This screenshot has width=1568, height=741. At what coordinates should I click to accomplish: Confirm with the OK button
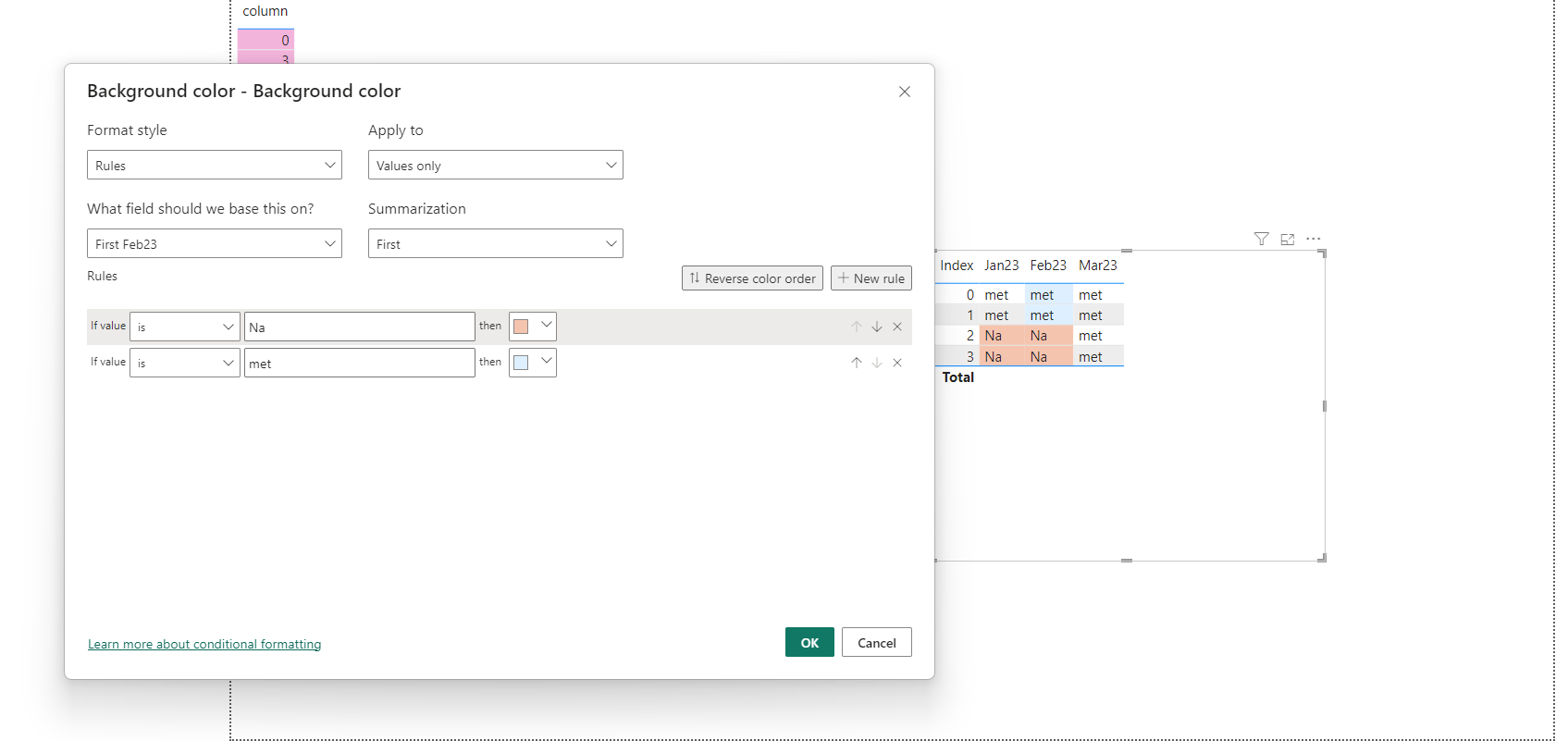click(809, 642)
